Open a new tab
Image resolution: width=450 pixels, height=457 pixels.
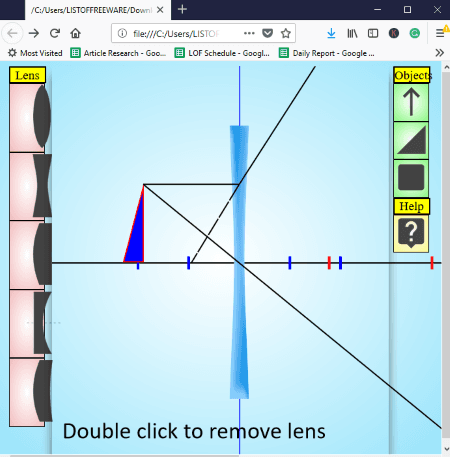click(x=182, y=10)
